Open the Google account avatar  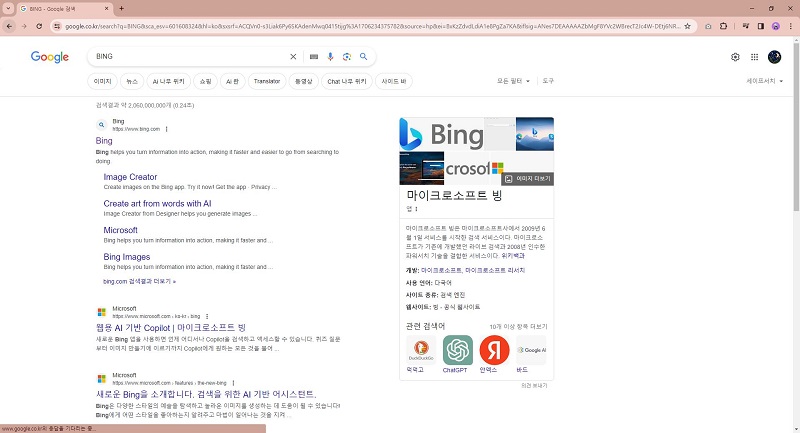tap(774, 57)
